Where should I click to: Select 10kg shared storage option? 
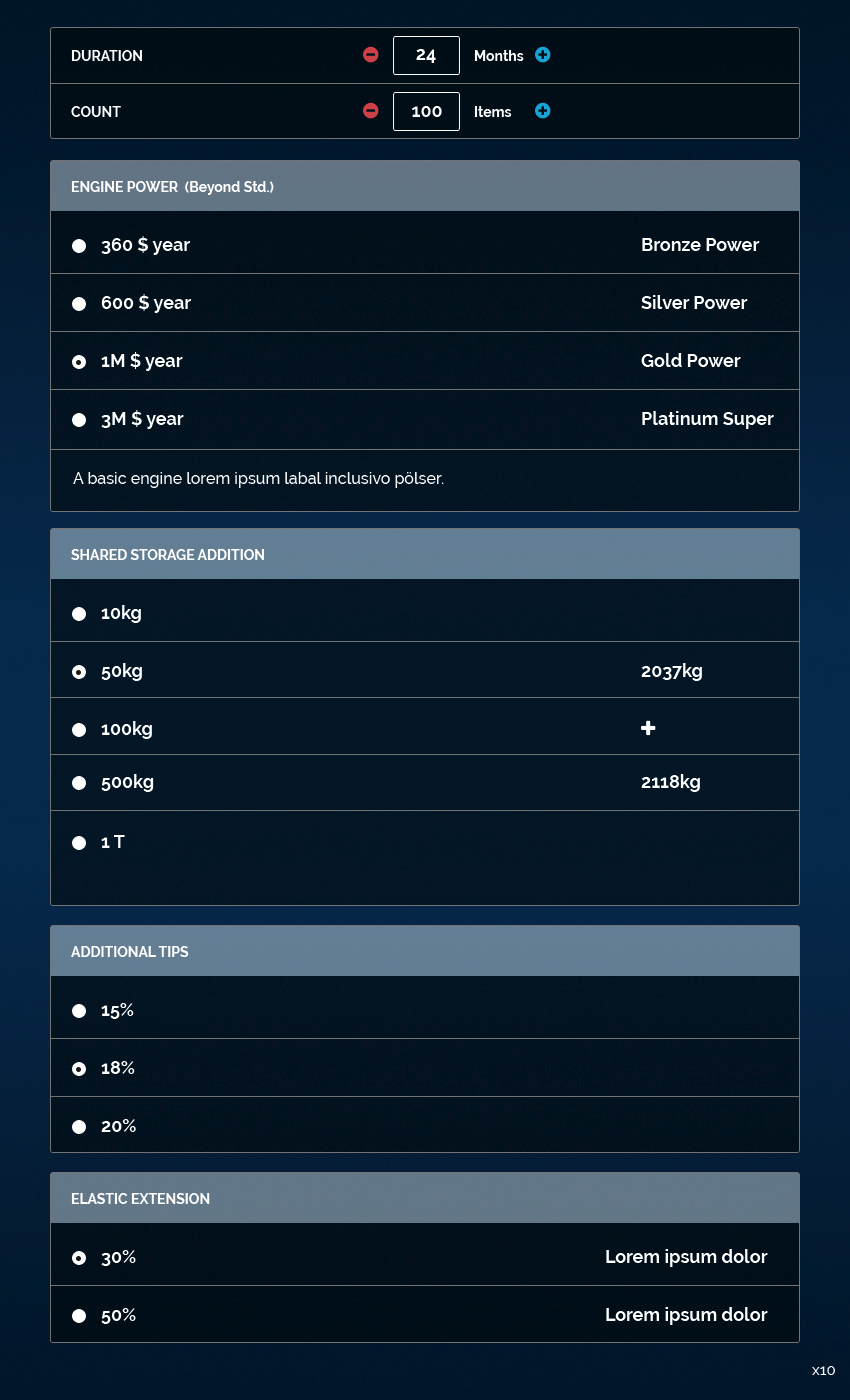click(x=79, y=614)
